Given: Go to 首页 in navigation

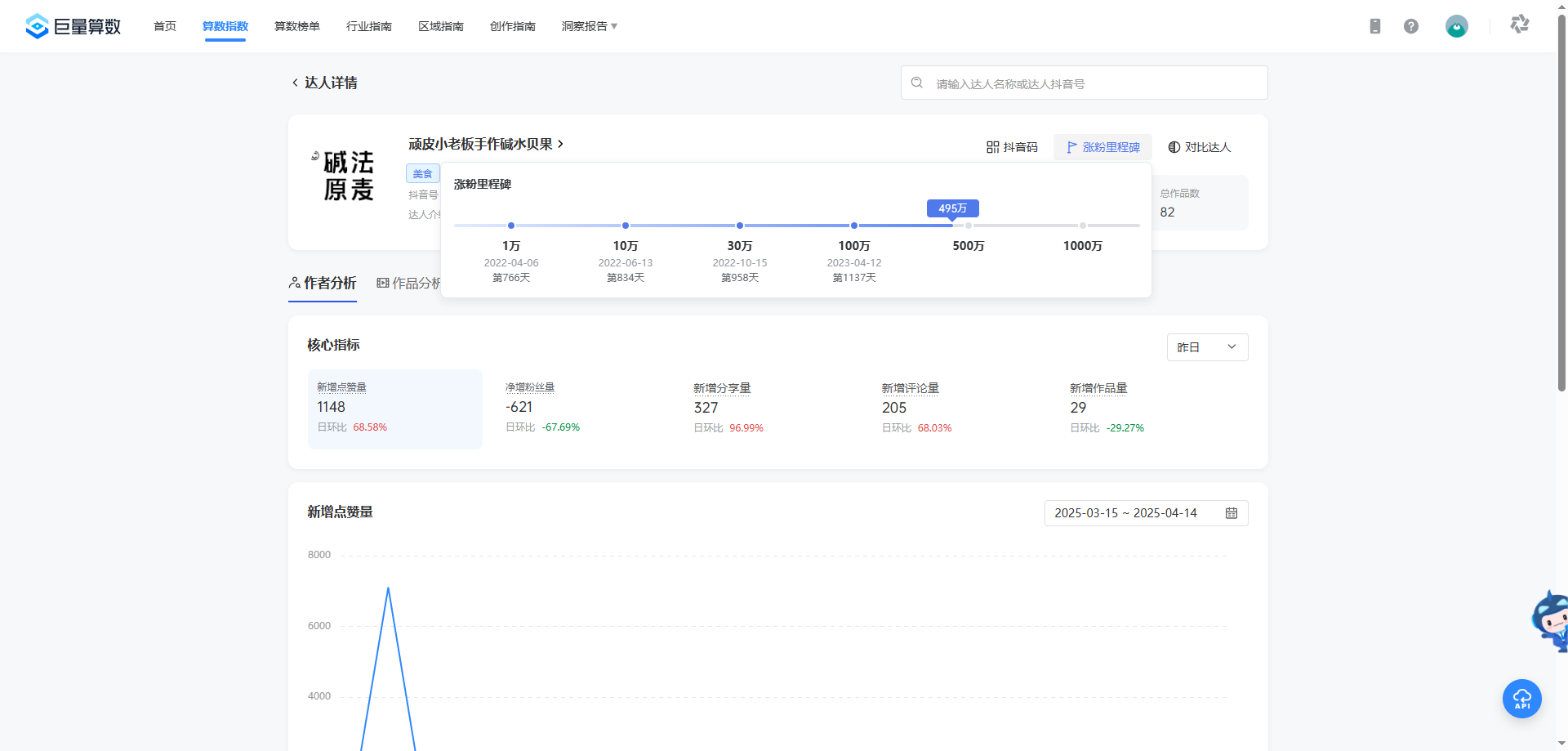Looking at the screenshot, I should pyautogui.click(x=165, y=26).
